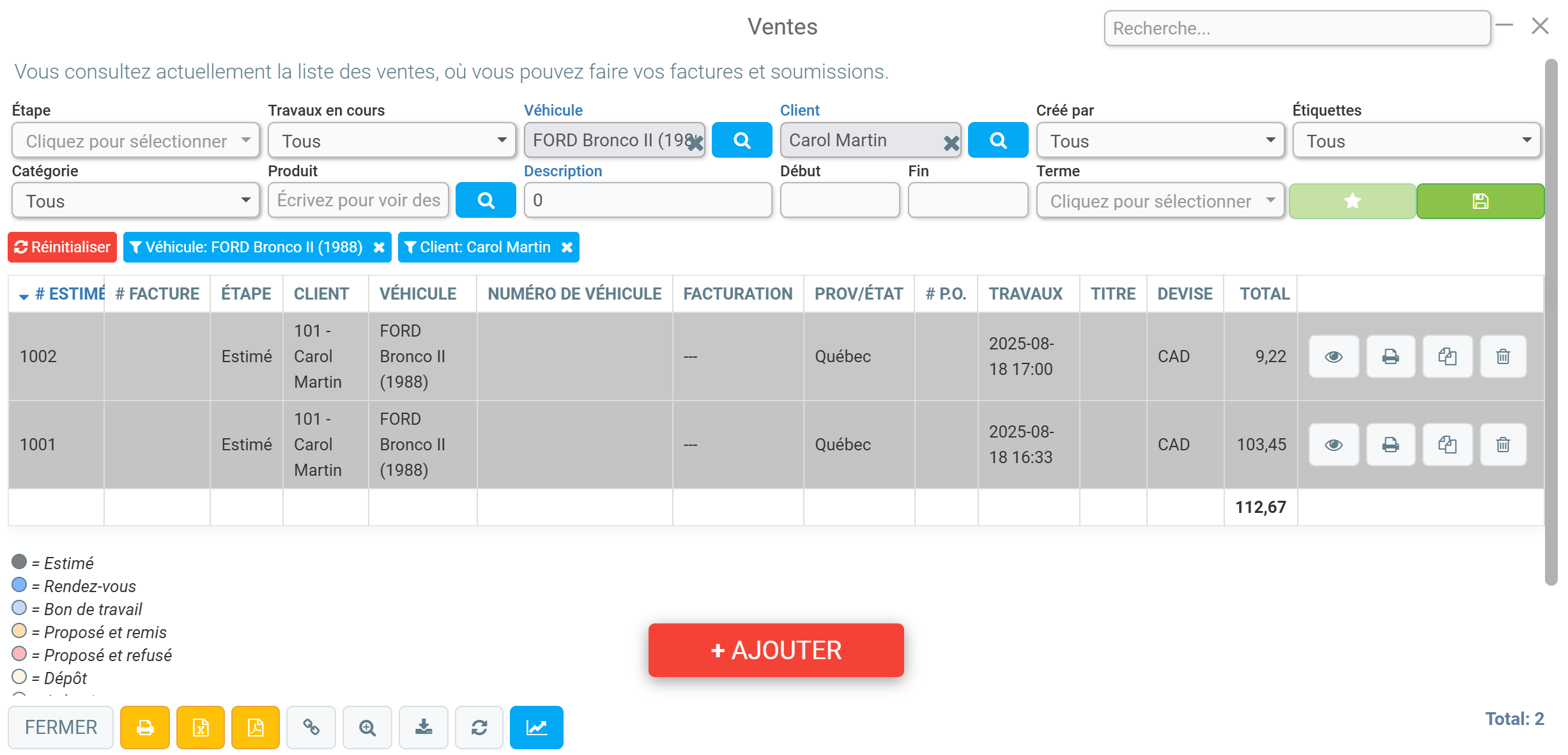
Task: Duplicate estimate 1001
Action: 1447,445
